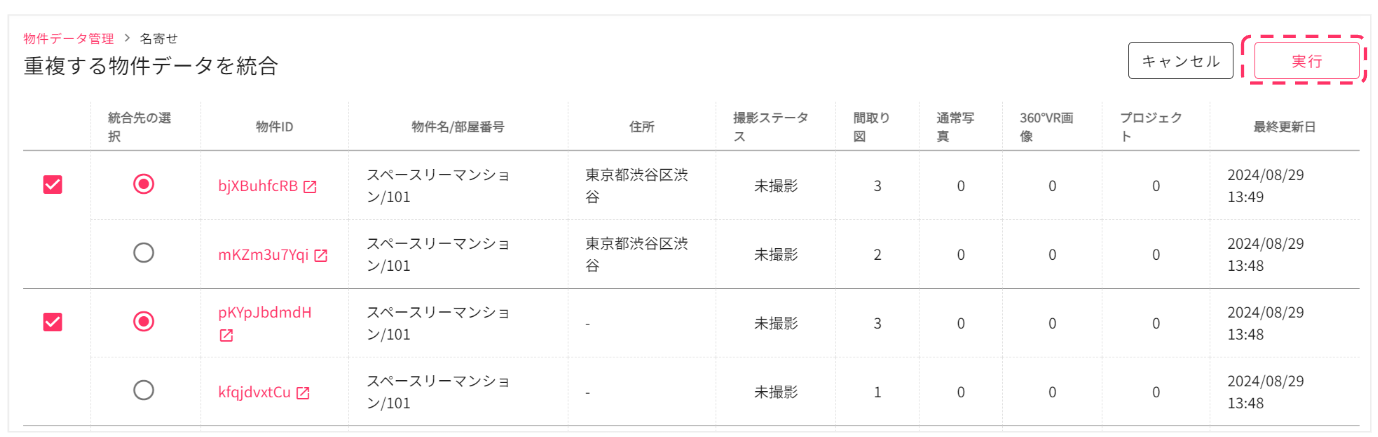Select pKYpJbdmdH as merge destination radio
1378x437 pixels.
pyautogui.click(x=144, y=321)
